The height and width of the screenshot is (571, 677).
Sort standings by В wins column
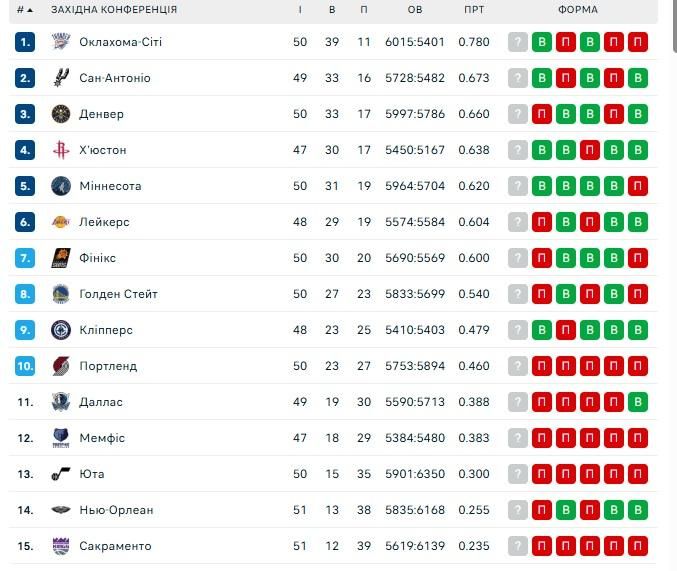tap(332, 10)
